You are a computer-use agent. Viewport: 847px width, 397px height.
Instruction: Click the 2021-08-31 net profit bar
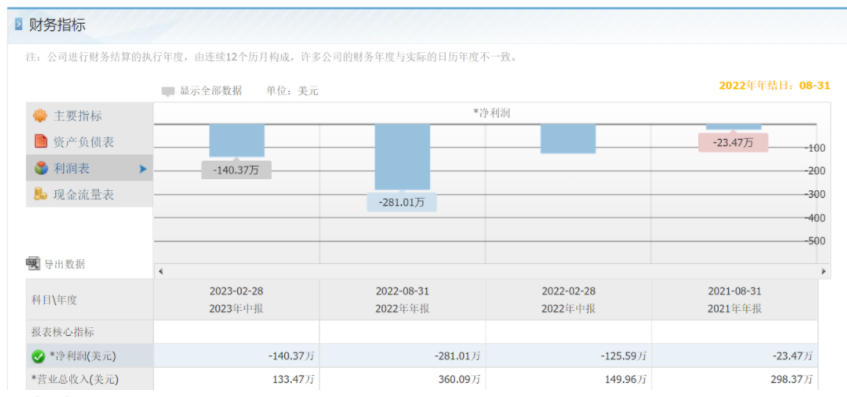[x=734, y=127]
